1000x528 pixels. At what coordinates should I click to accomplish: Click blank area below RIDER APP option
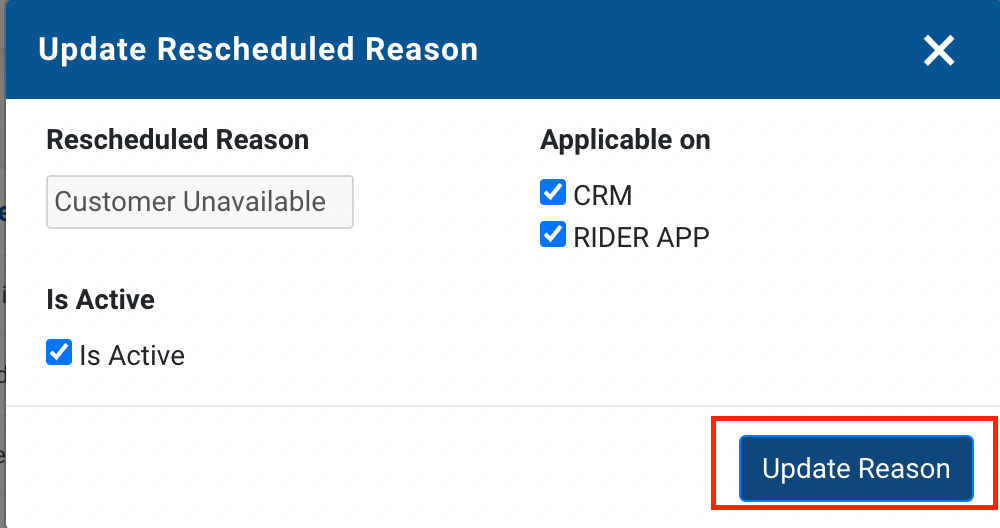click(x=700, y=320)
